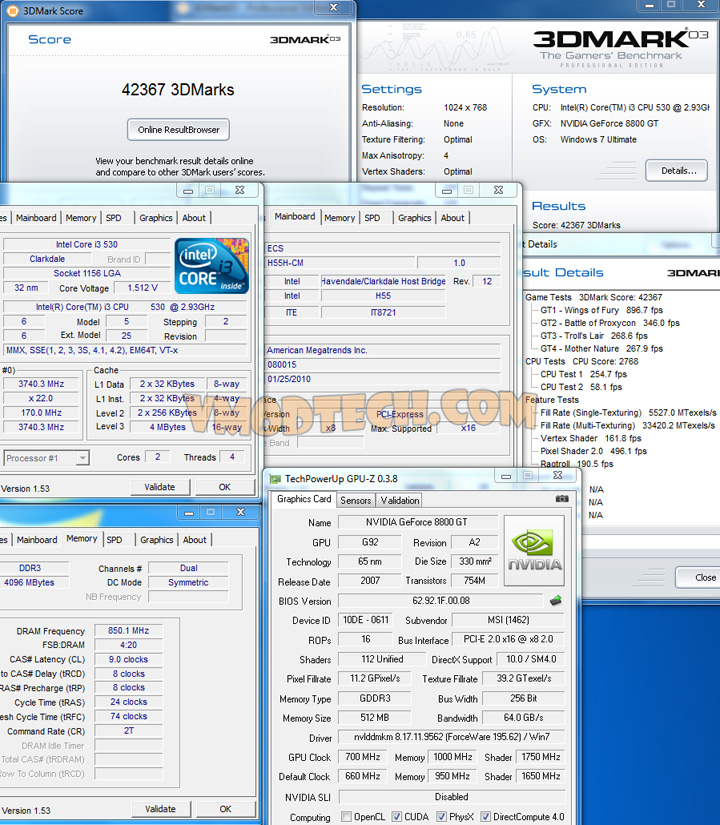Select the CPU Test 1 result row

coord(584,374)
